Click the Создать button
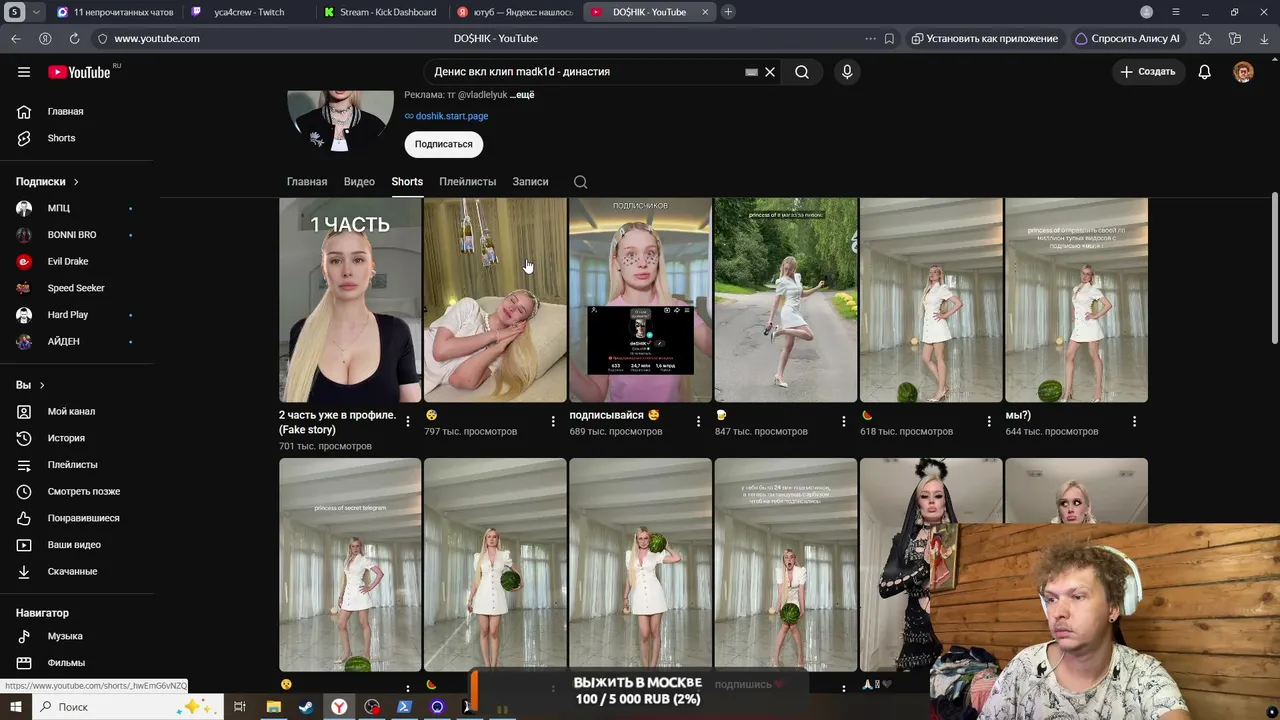Screen dimensions: 1280x720 pos(1148,72)
